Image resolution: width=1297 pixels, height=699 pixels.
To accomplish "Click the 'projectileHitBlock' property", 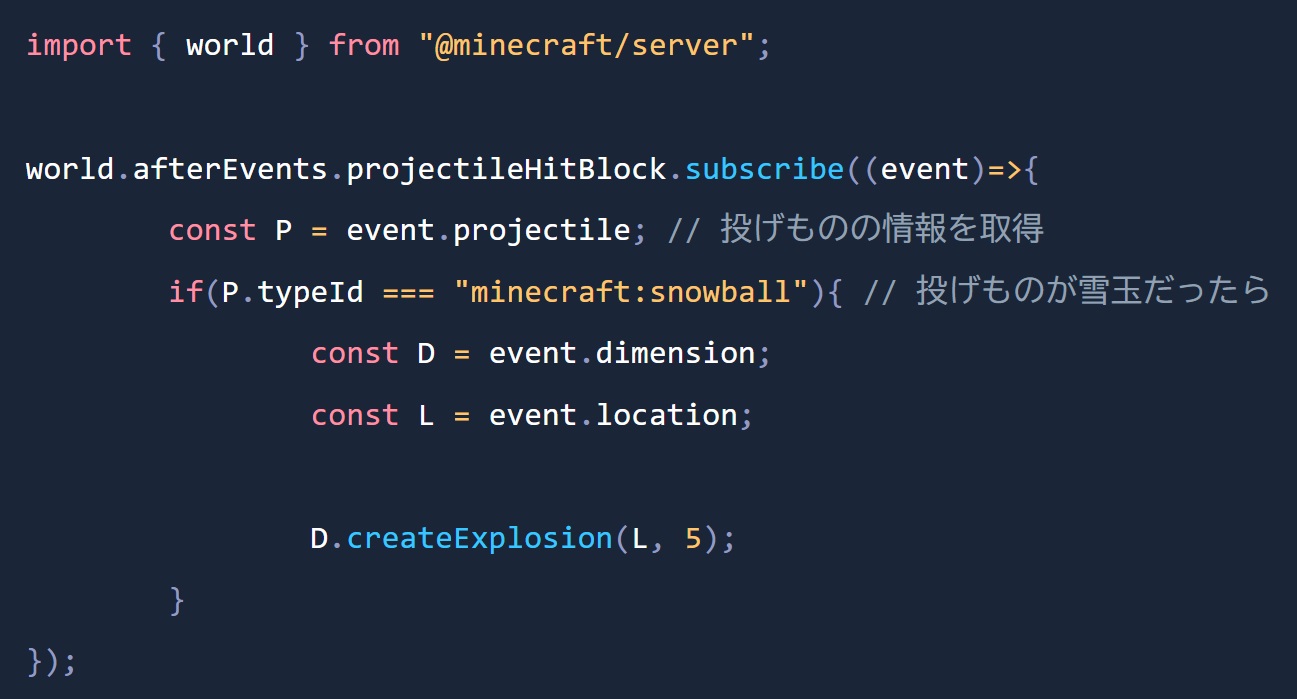I will [507, 169].
